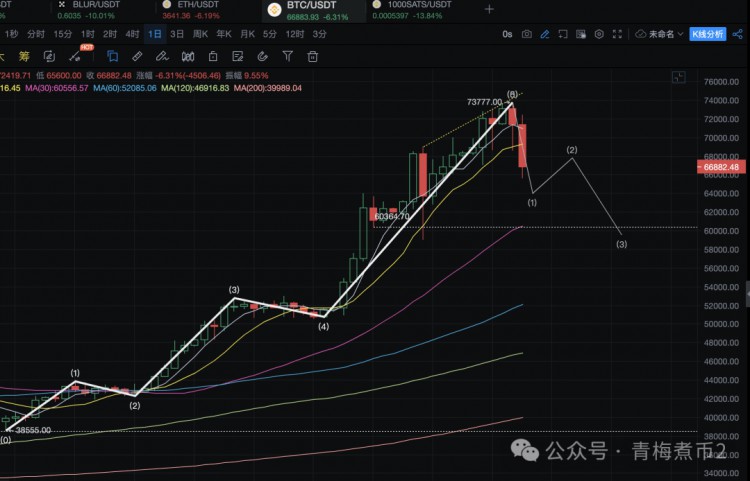Switch chart to 12时 interval
The height and width of the screenshot is (481, 750).
tap(295, 34)
